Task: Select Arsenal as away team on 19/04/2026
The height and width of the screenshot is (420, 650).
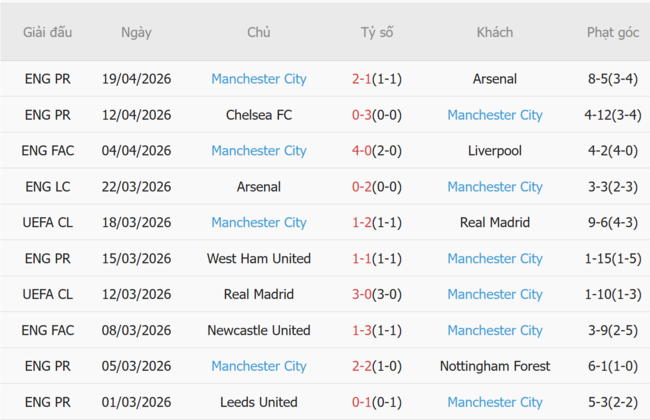Action: (x=495, y=79)
